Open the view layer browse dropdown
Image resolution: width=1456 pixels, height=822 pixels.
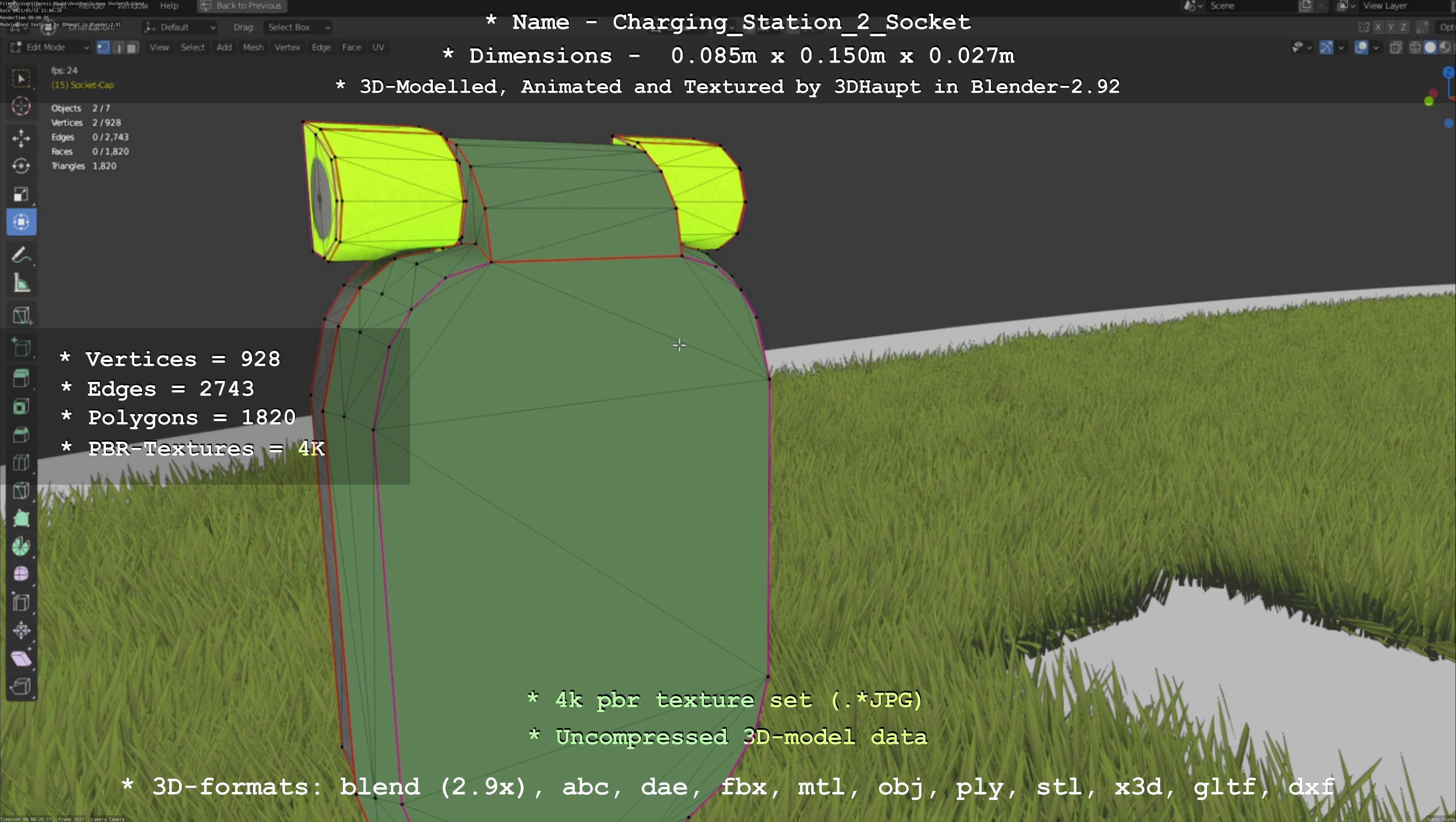click(1346, 6)
